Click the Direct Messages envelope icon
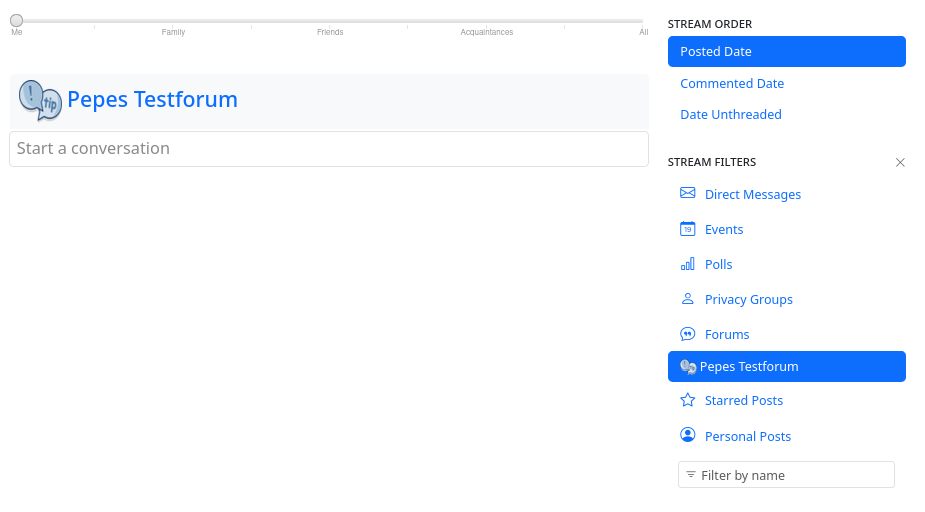This screenshot has height=512, width=925. [x=687, y=193]
